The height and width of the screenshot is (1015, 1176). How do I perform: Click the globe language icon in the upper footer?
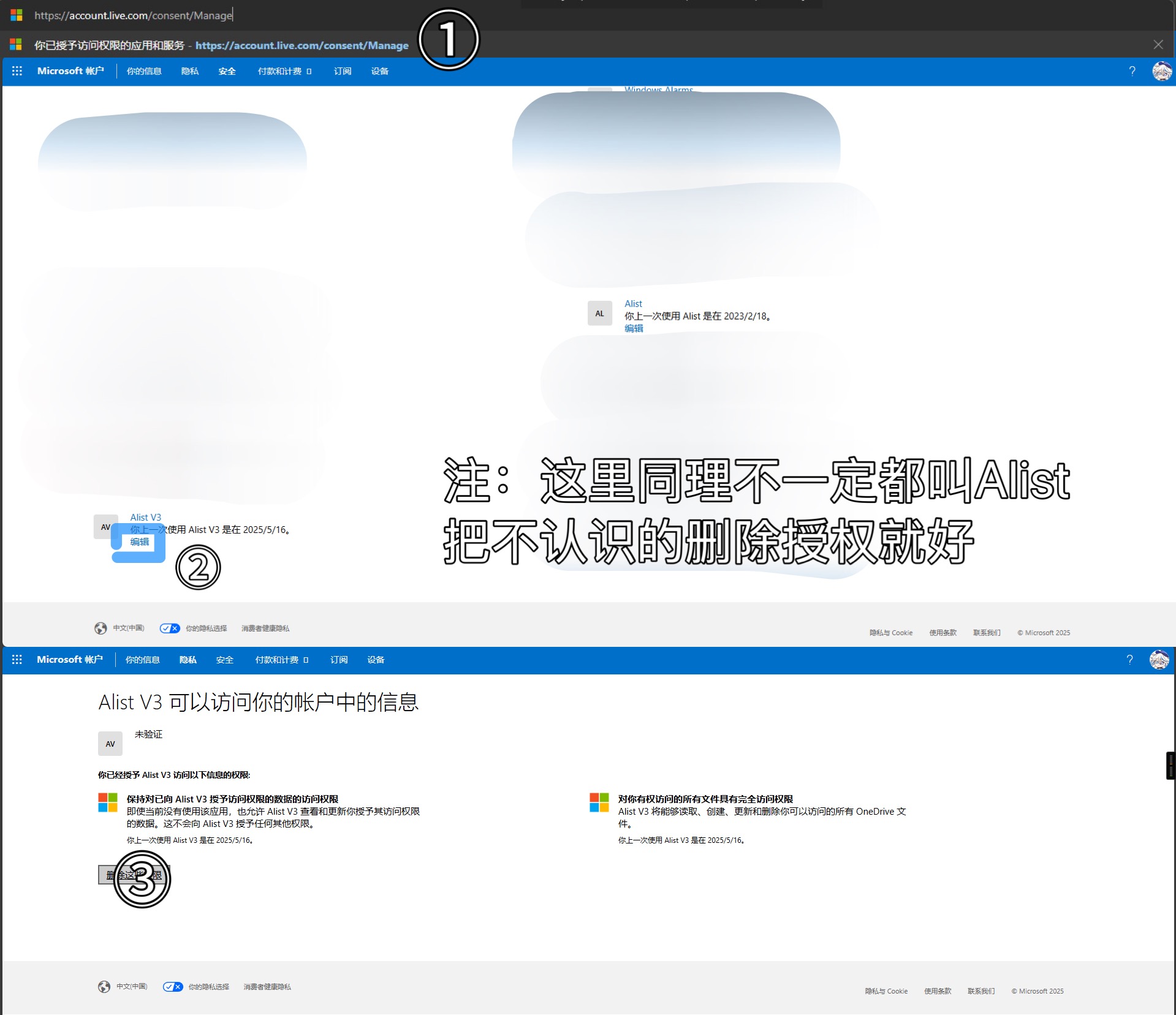tap(101, 628)
